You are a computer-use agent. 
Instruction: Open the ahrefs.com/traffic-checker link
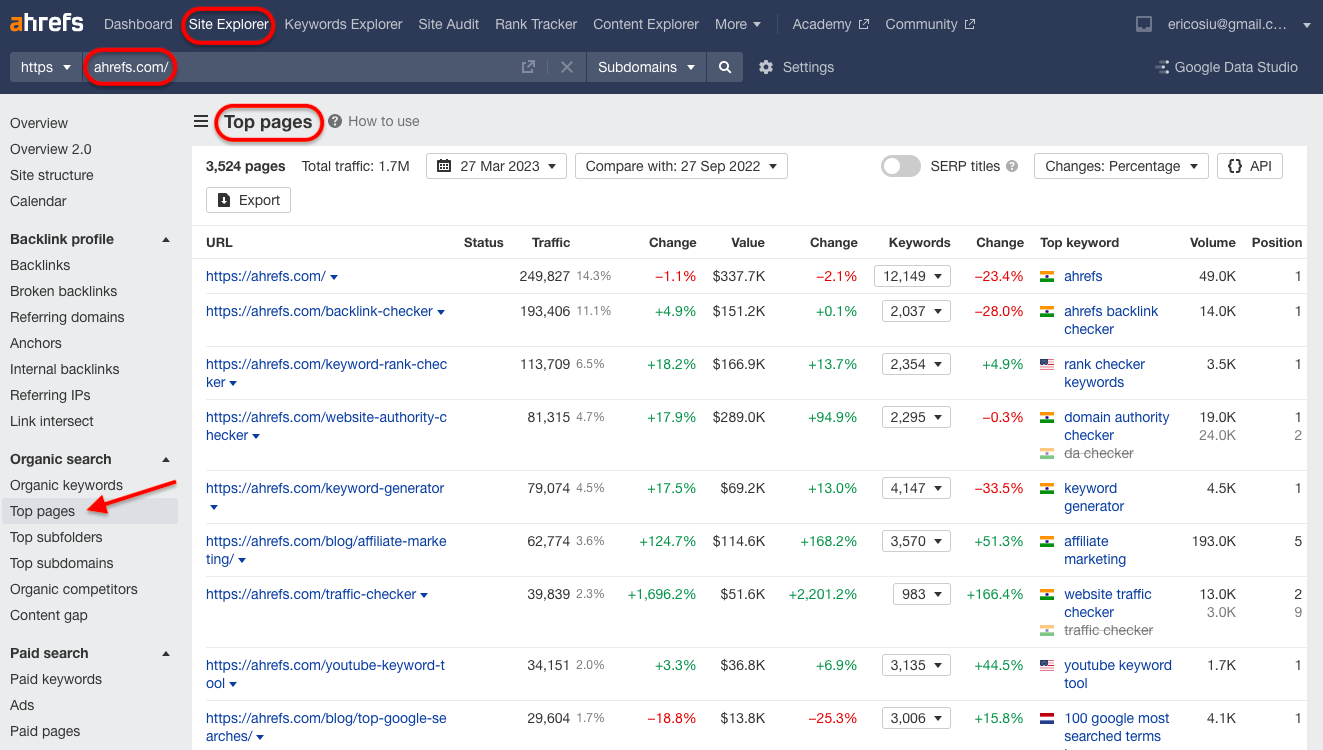click(x=310, y=593)
